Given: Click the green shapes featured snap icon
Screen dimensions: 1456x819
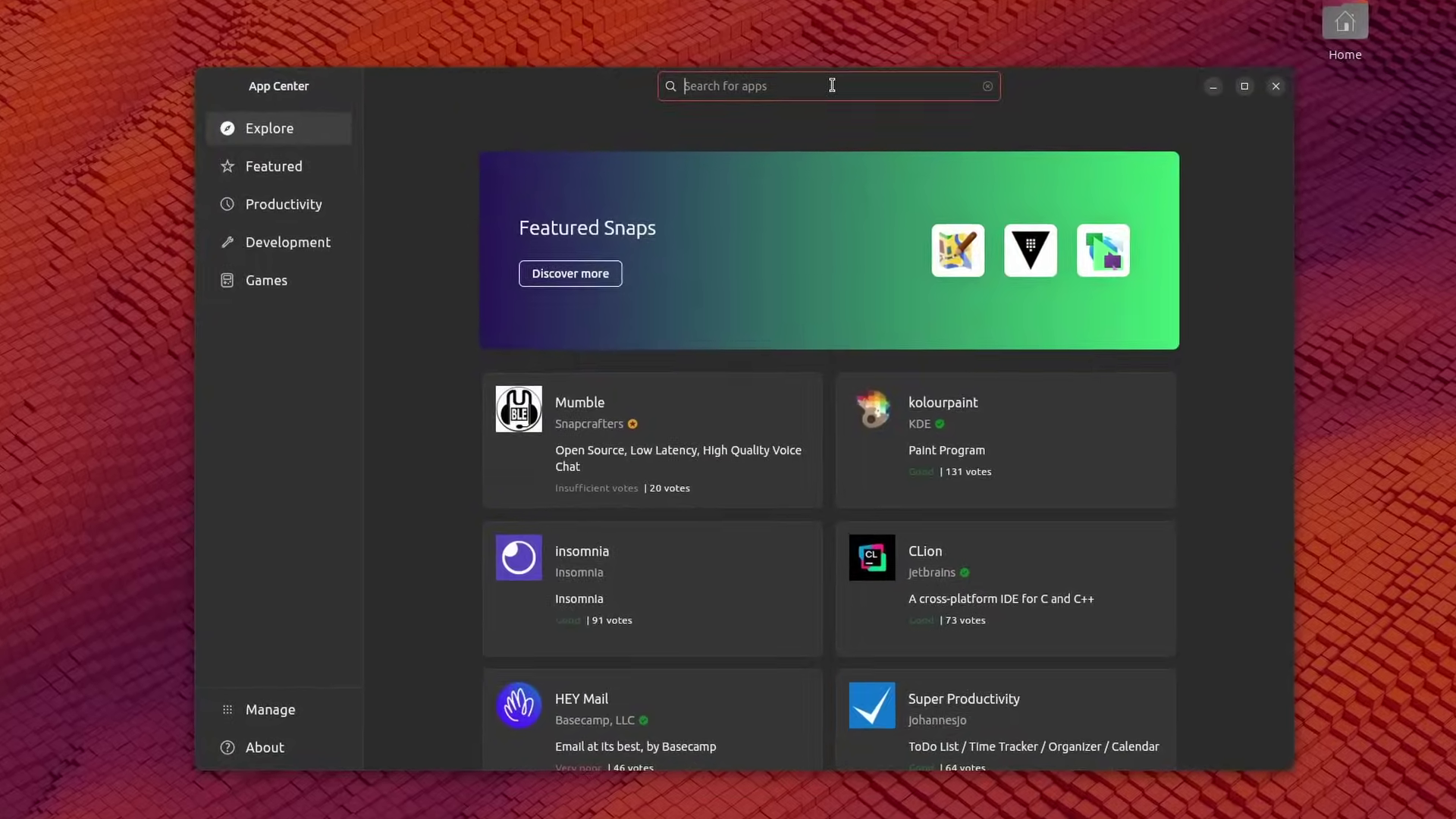Looking at the screenshot, I should point(1103,250).
